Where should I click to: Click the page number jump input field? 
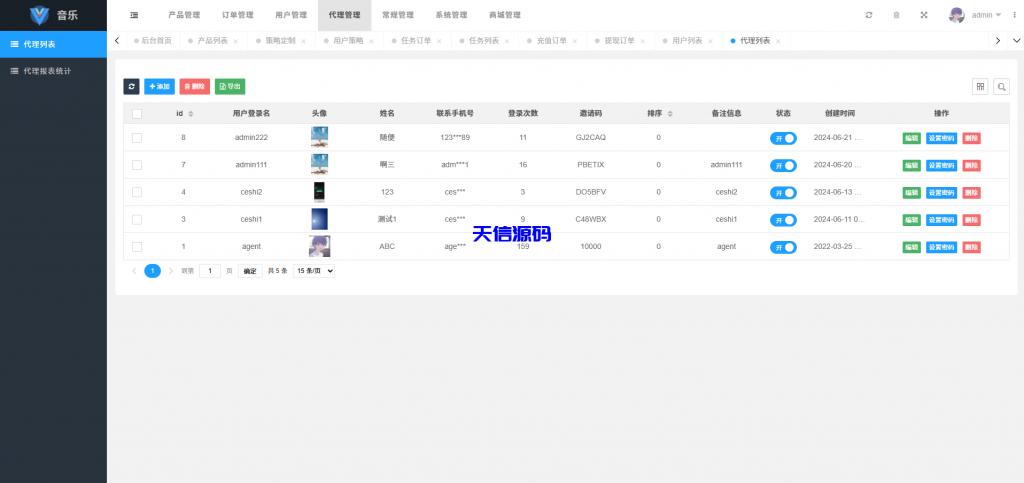[x=210, y=271]
